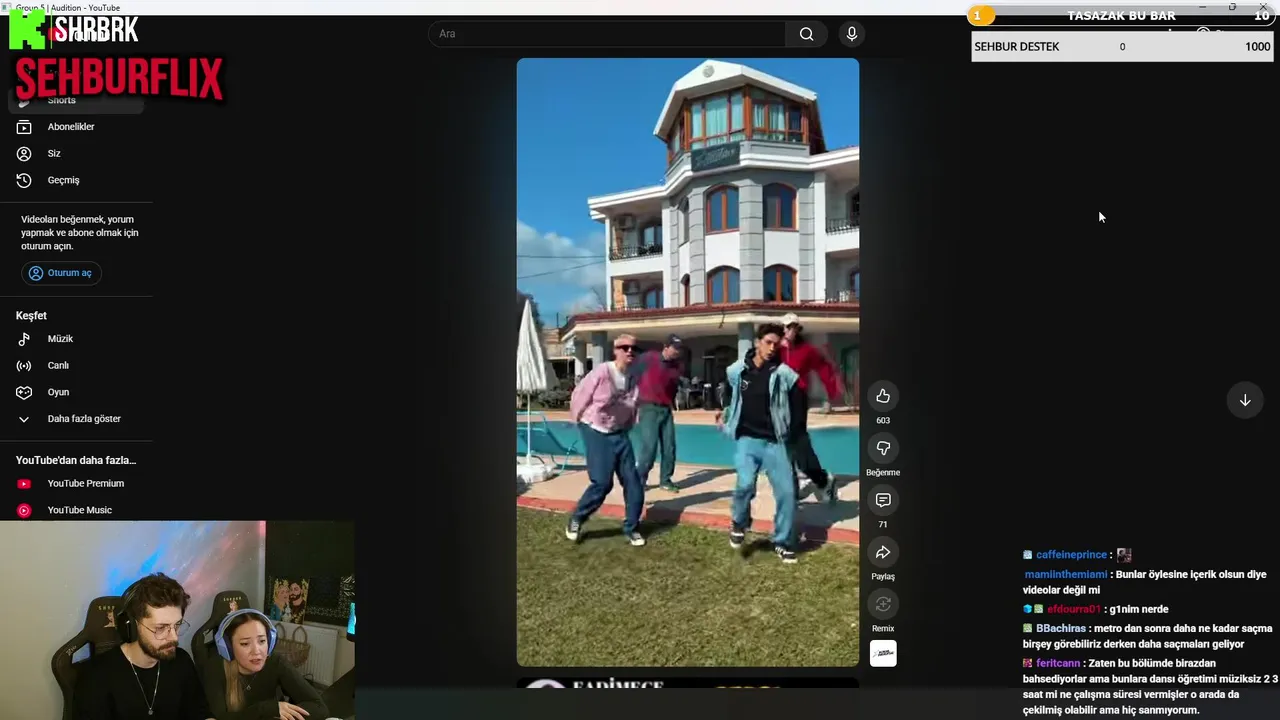
Task: Click the Müzik note icon
Action: pyautogui.click(x=24, y=339)
